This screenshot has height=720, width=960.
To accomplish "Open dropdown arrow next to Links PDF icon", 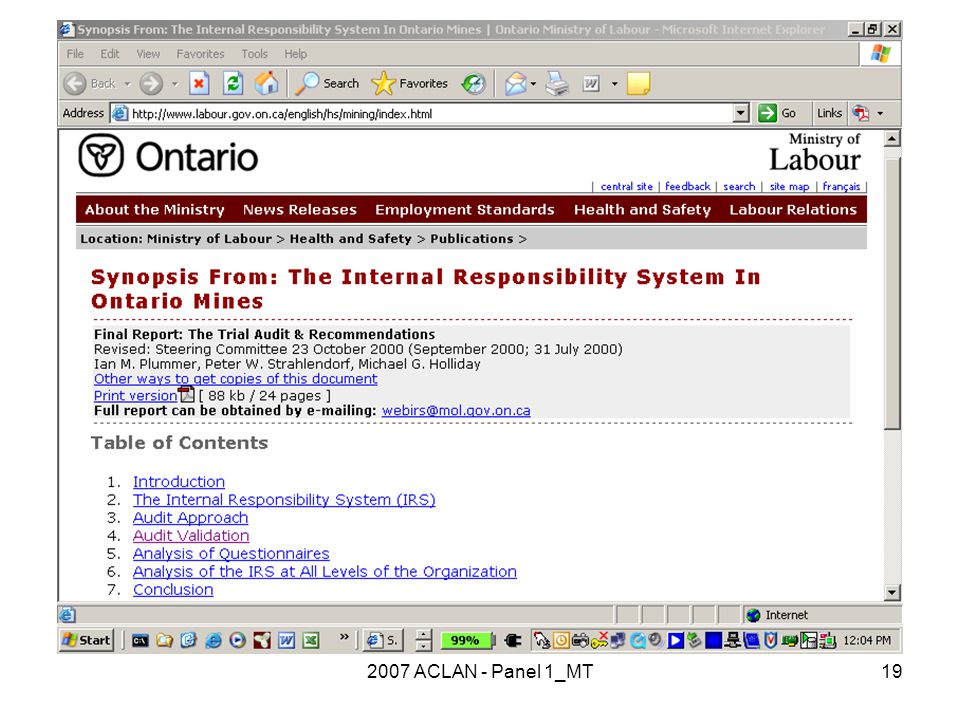I will [x=880, y=113].
